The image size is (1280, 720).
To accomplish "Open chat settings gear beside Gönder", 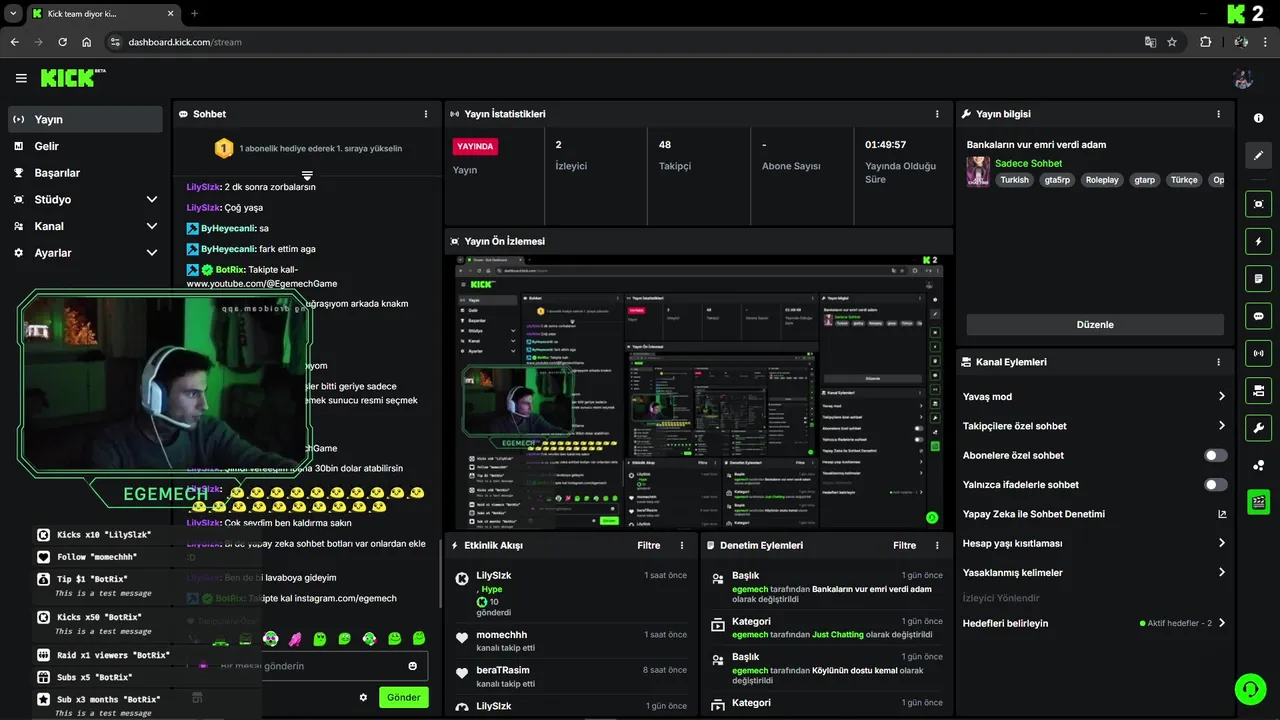I will tap(363, 697).
